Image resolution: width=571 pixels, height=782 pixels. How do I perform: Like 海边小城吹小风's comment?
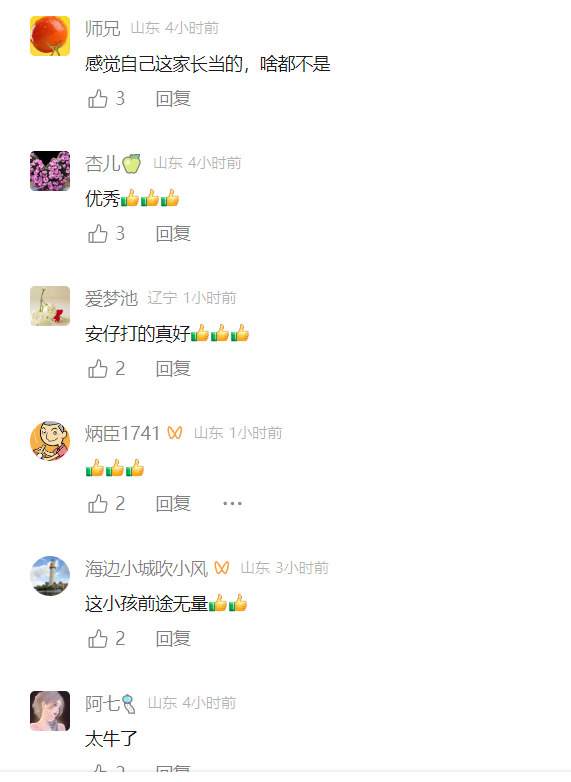(98, 638)
